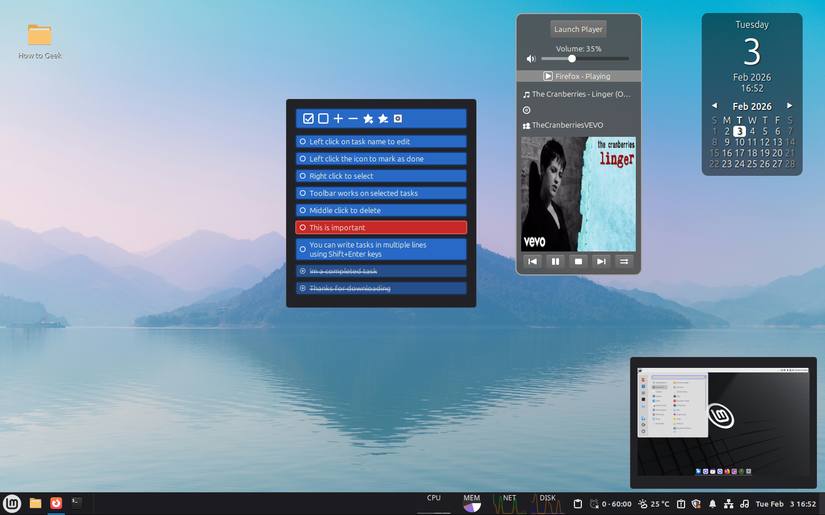Screen dimensions: 825x515
Task: Toggle the circle on 'Right click to select'
Action: click(303, 176)
